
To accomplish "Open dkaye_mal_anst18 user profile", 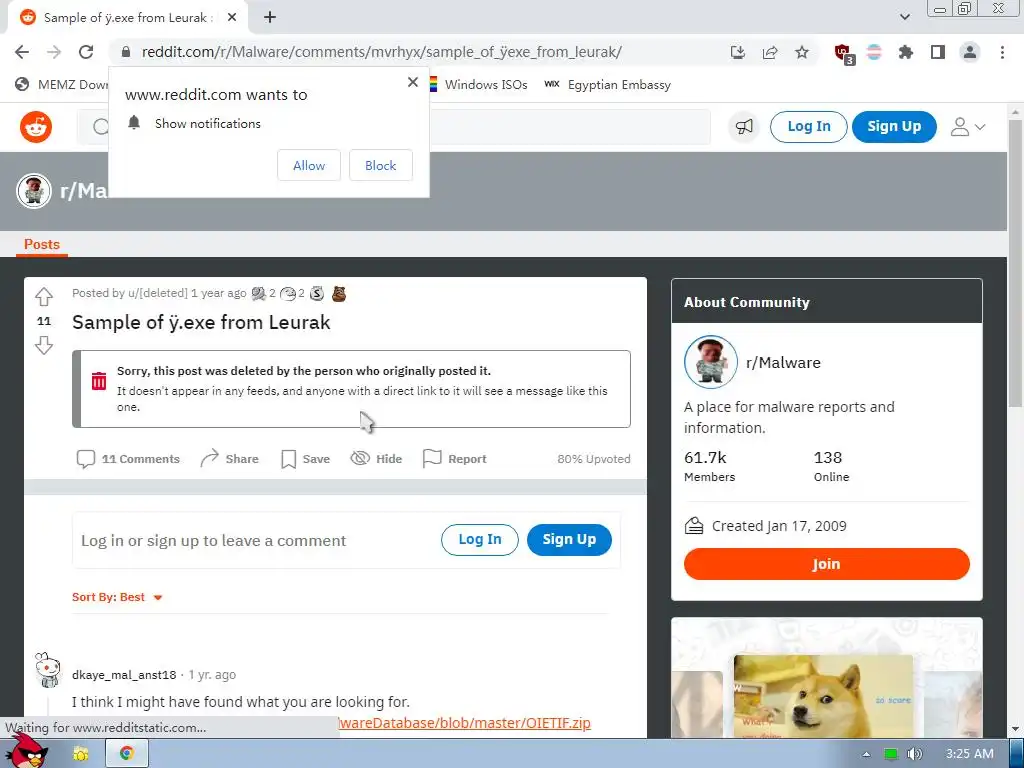I will pyautogui.click(x=124, y=675).
